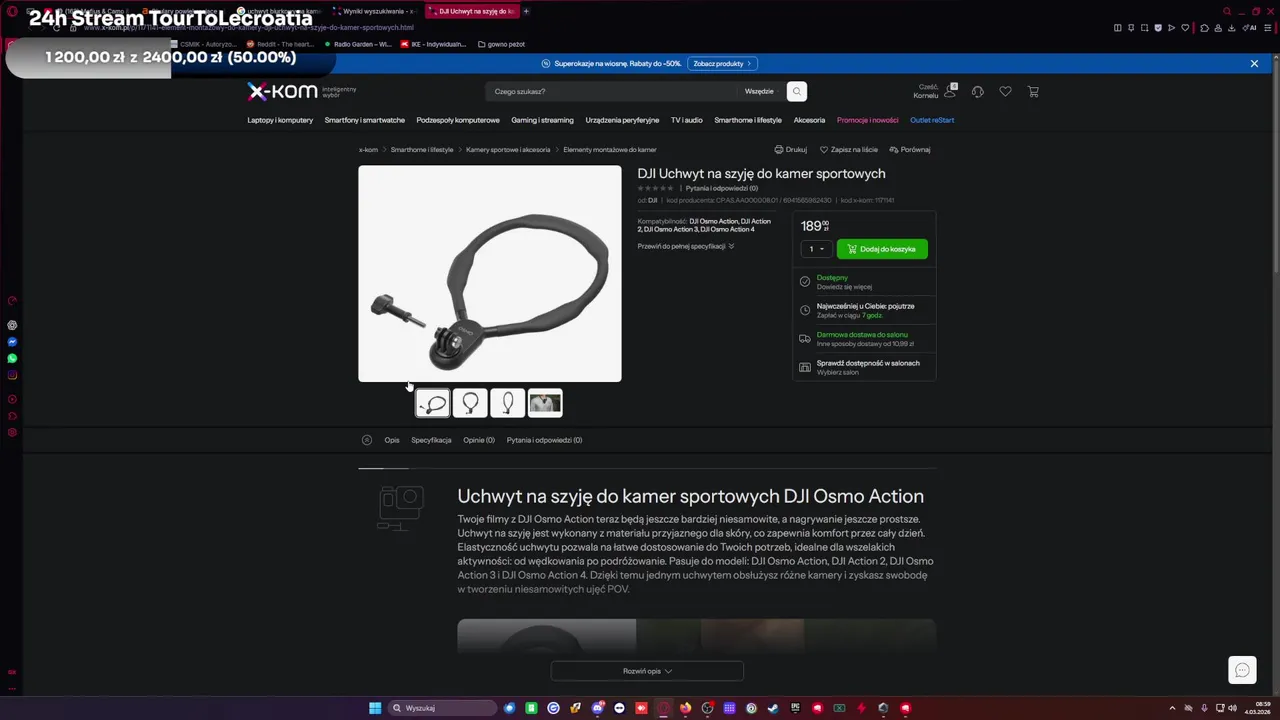Screen dimensions: 1280x720
Task: Switch to the Opinie (0) tab
Action: pos(479,440)
